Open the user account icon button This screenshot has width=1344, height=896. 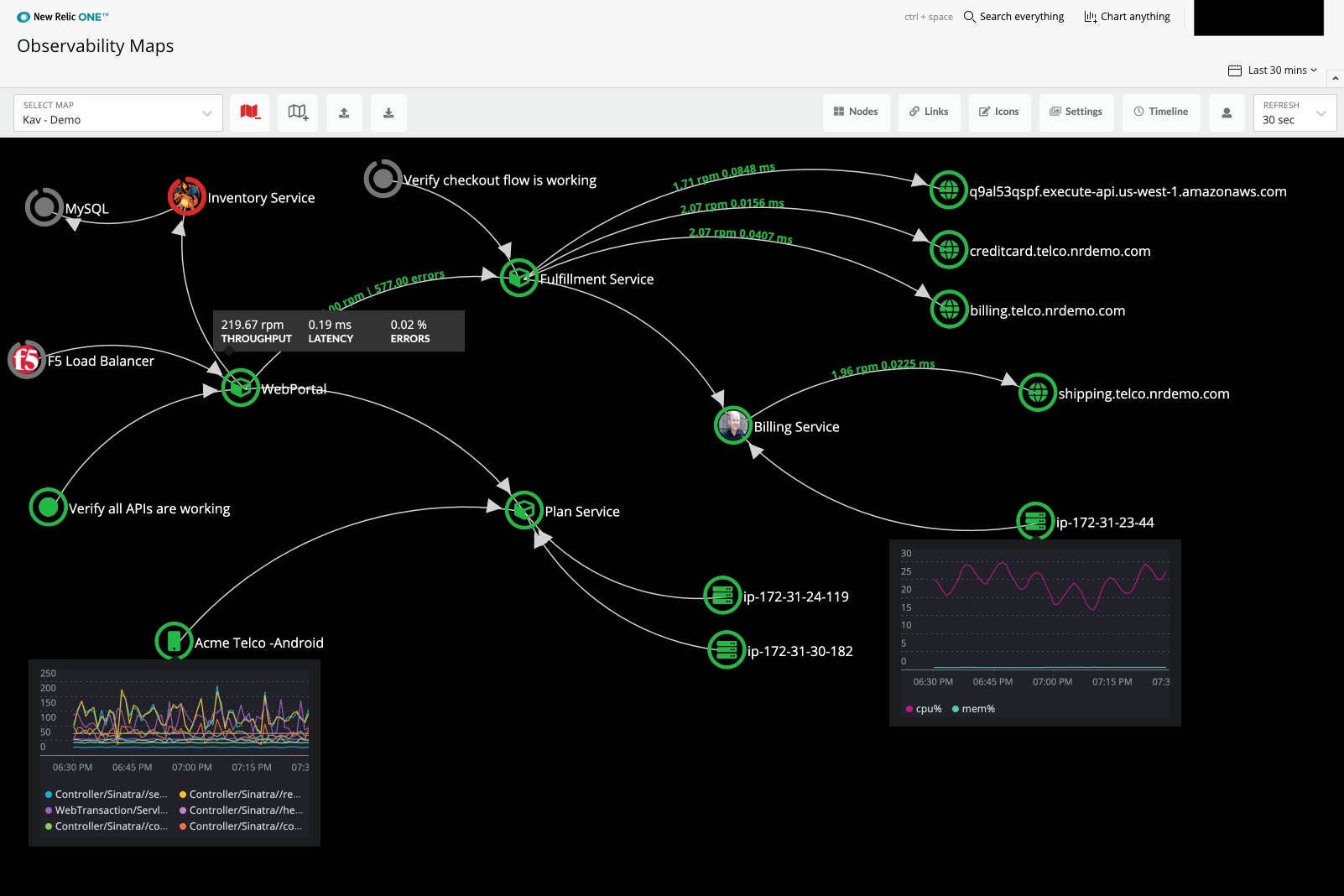[1227, 112]
